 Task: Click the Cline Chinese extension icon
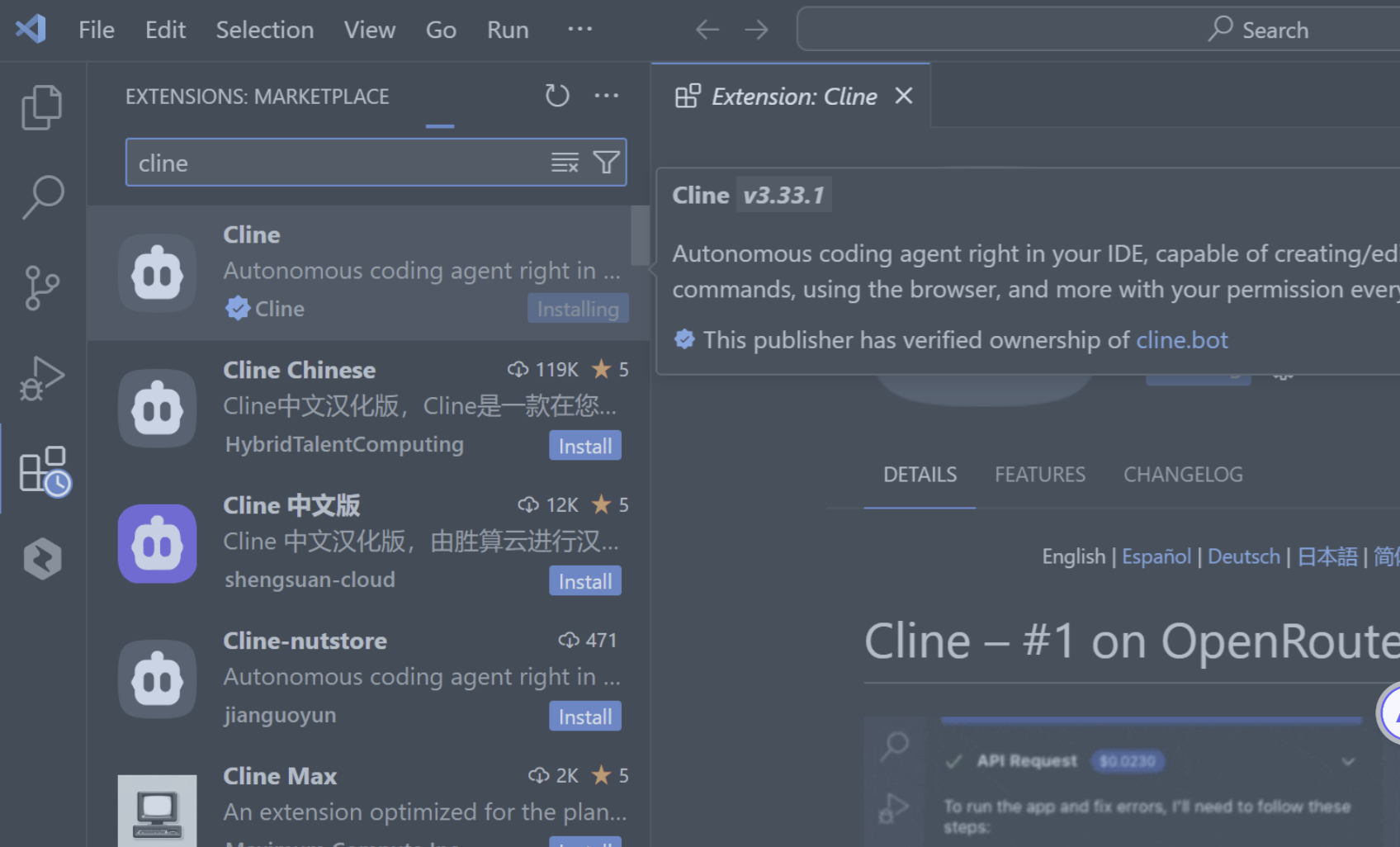coord(157,409)
